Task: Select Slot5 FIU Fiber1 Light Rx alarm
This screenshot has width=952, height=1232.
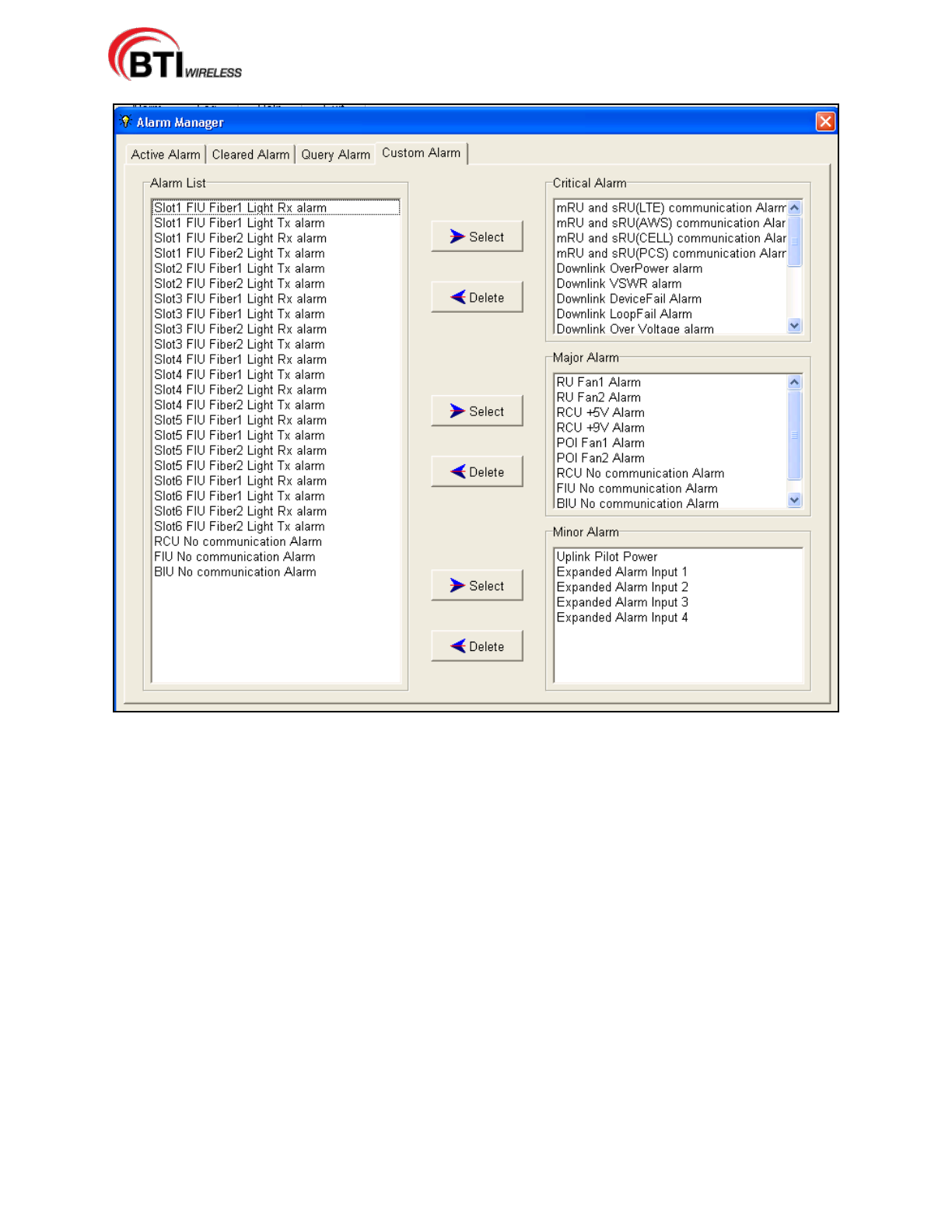Action: 276,420
